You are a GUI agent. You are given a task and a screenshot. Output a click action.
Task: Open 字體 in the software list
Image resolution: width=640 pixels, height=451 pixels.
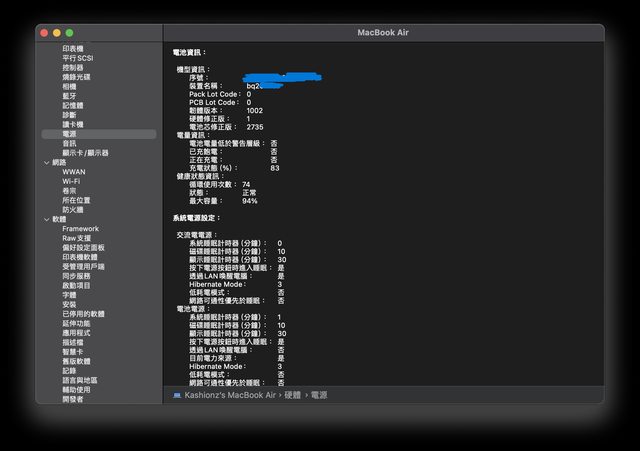click(x=69, y=295)
